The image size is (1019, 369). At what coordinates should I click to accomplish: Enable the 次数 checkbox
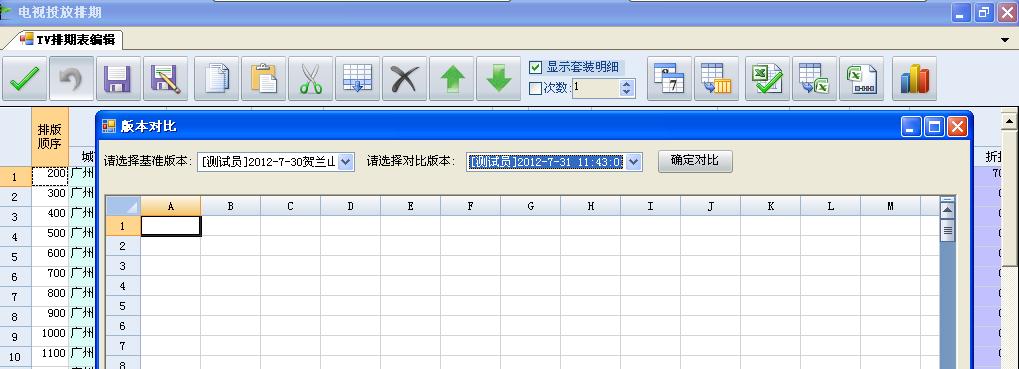pyautogui.click(x=535, y=88)
